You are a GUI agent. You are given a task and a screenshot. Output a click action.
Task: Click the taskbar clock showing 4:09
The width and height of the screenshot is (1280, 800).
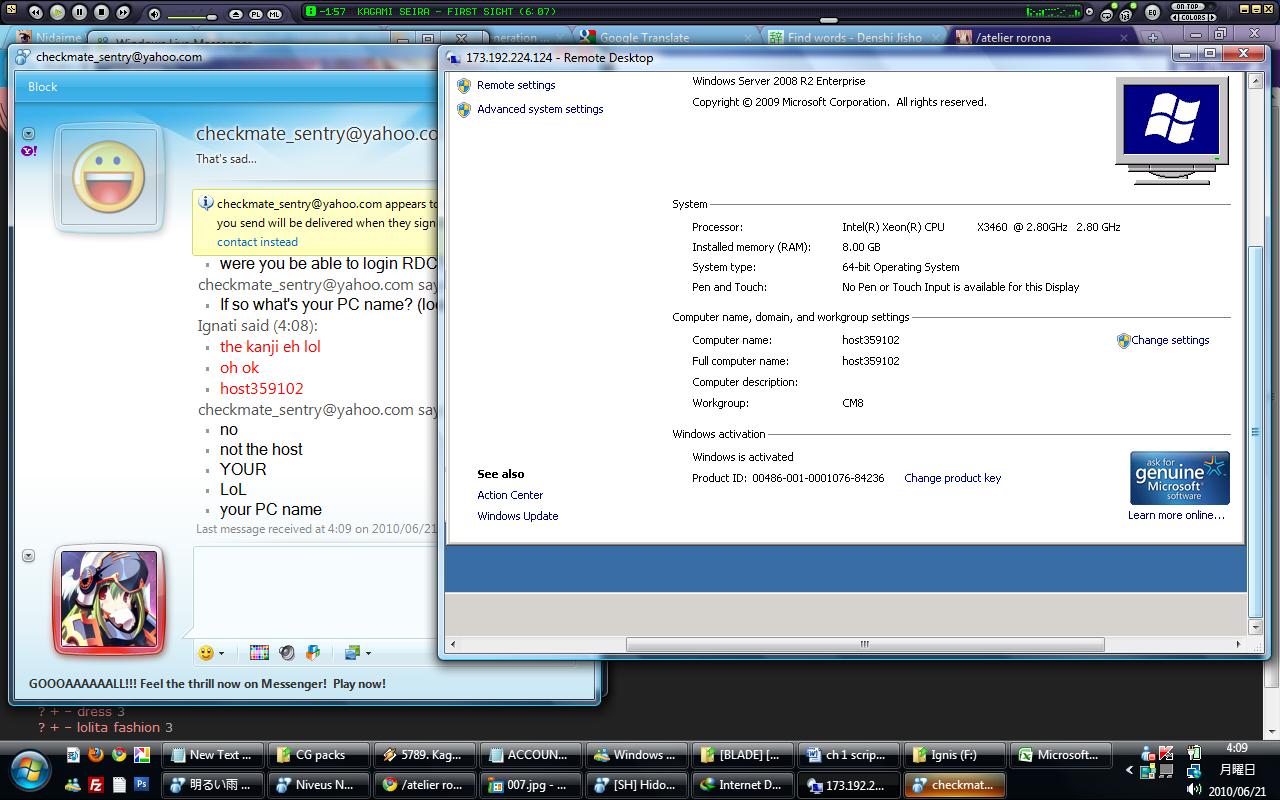[x=1235, y=748]
